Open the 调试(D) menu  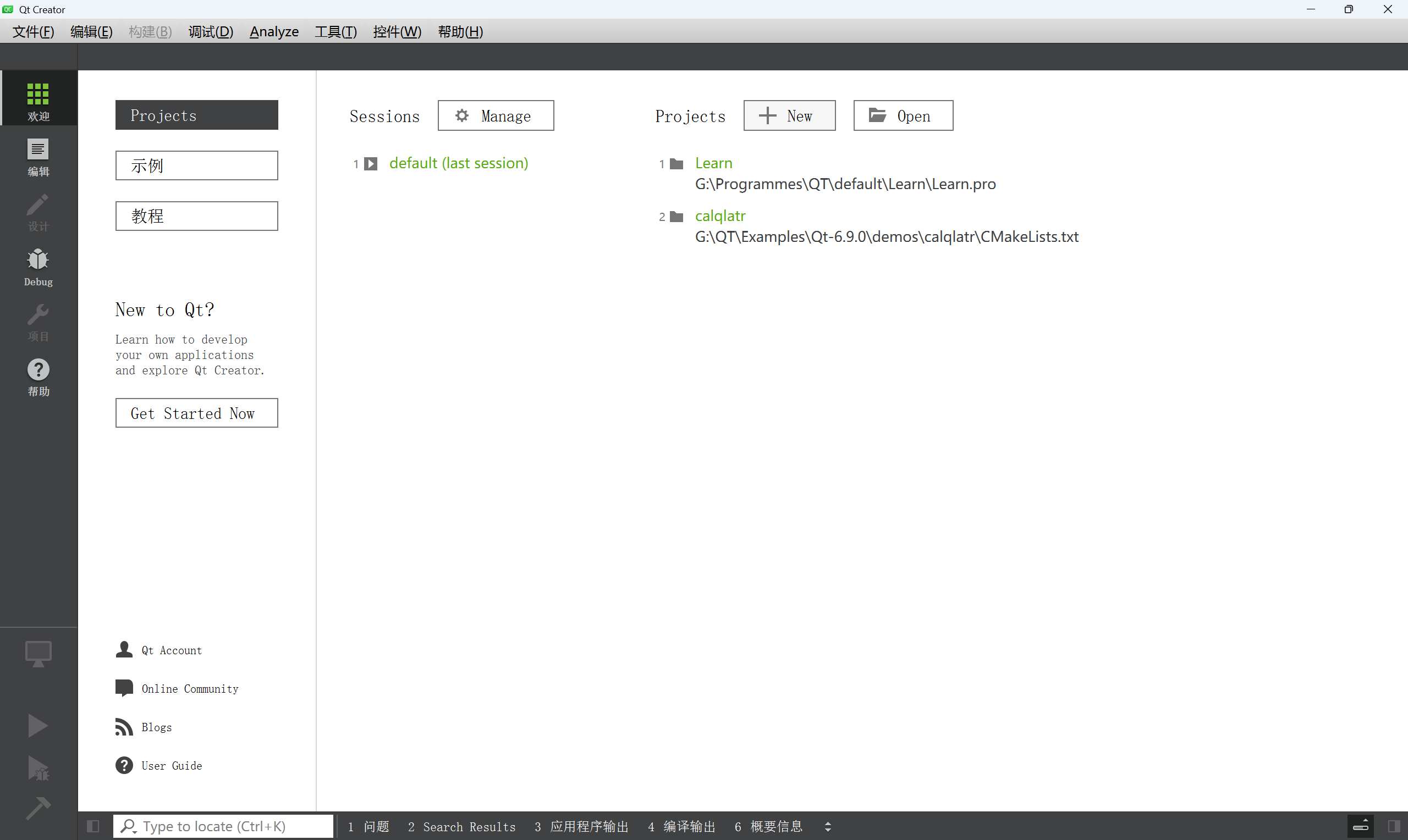[211, 32]
